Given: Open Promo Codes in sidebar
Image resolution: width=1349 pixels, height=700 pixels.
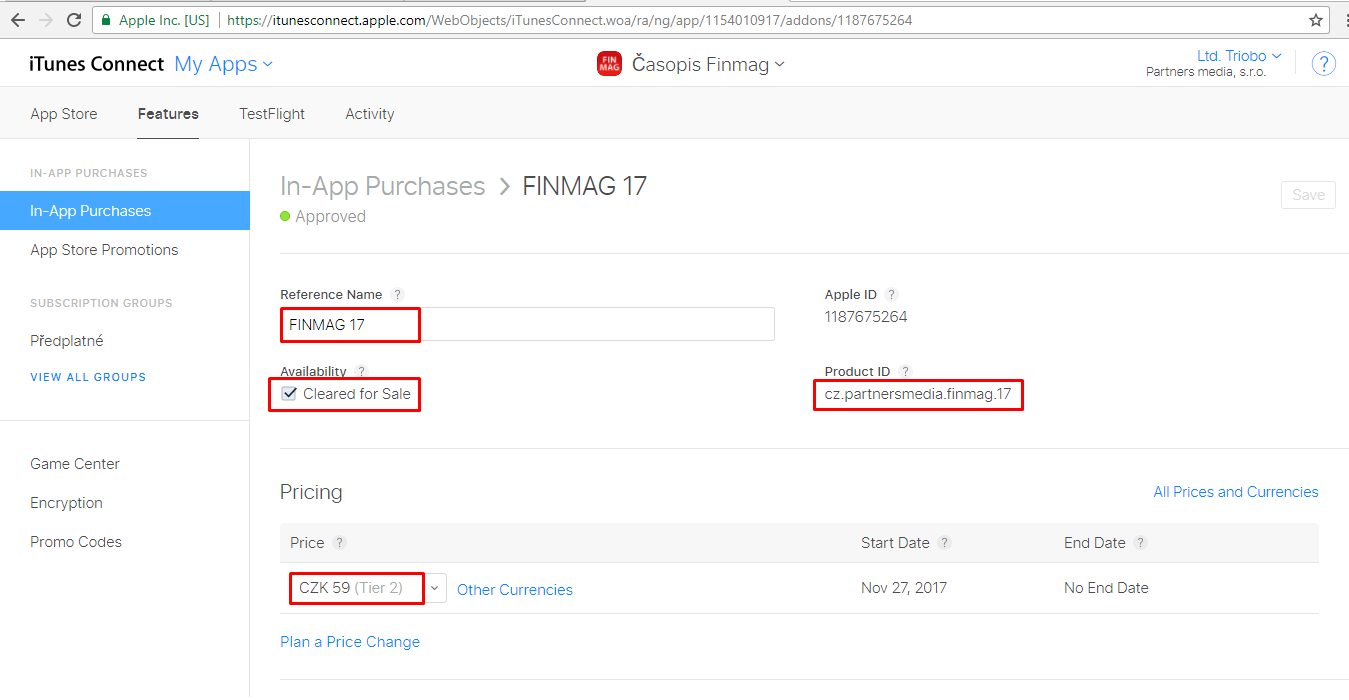Looking at the screenshot, I should point(76,542).
